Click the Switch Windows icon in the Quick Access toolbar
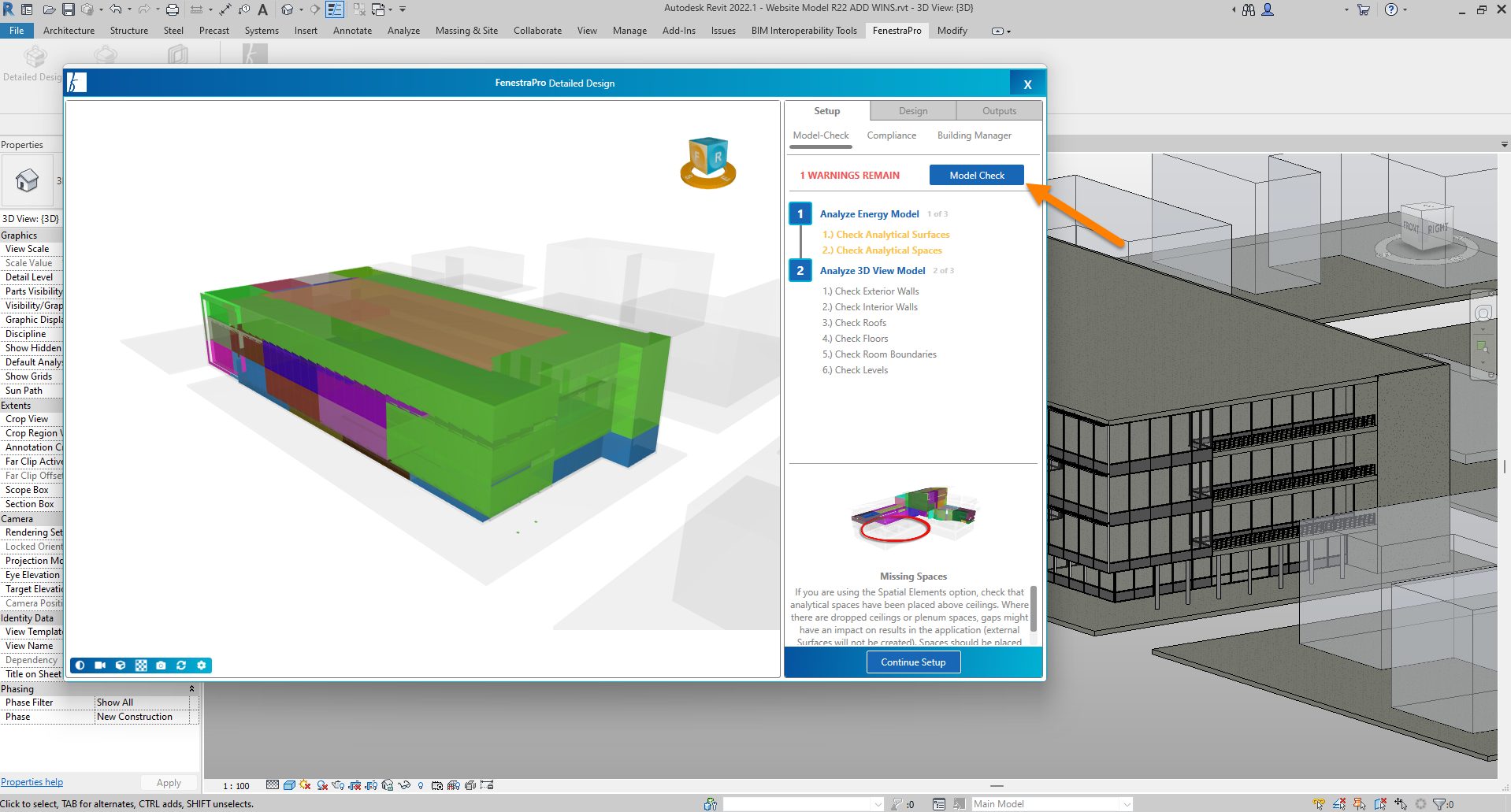1511x812 pixels. coord(379,9)
